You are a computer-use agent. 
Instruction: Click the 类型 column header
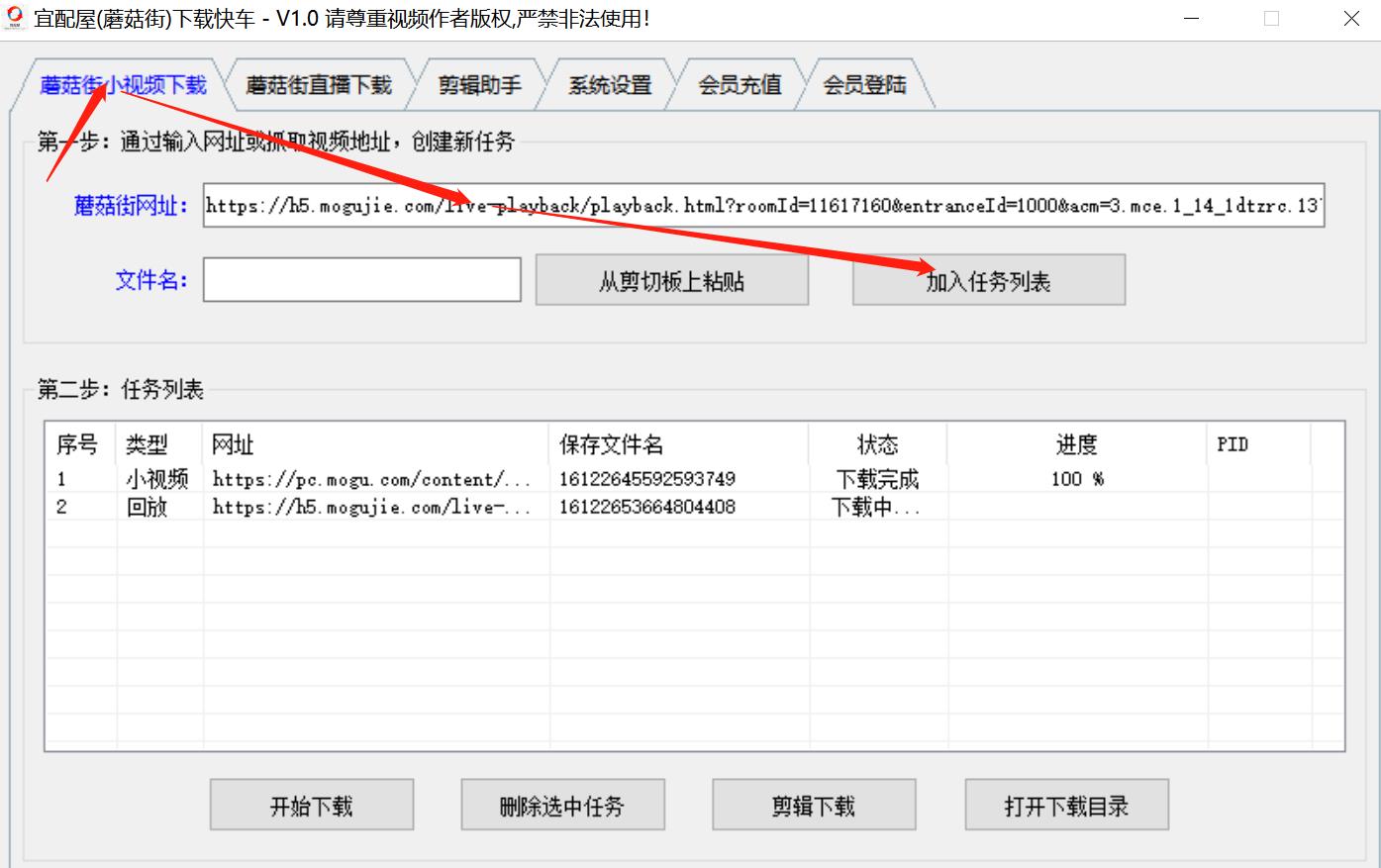(160, 444)
